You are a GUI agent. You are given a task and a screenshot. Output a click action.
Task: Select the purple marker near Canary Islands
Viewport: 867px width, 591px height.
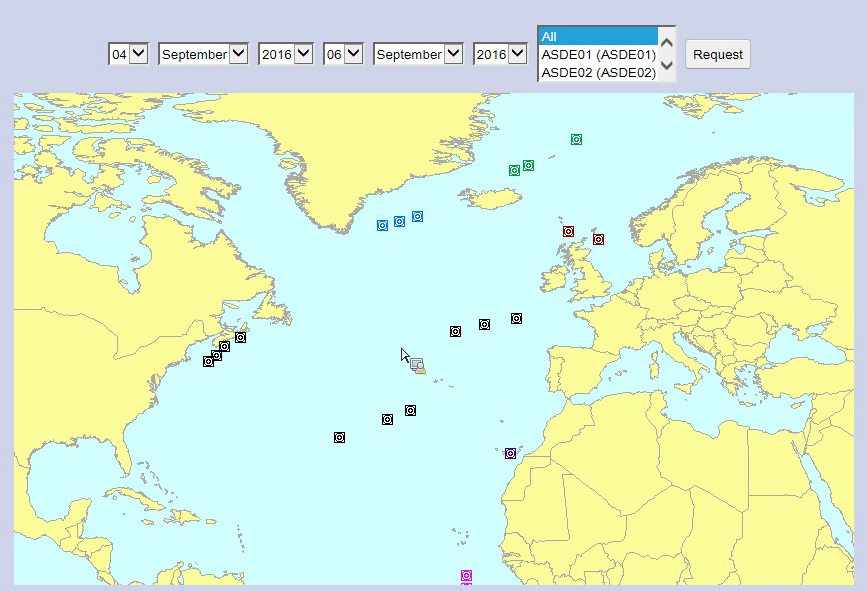pyautogui.click(x=510, y=453)
